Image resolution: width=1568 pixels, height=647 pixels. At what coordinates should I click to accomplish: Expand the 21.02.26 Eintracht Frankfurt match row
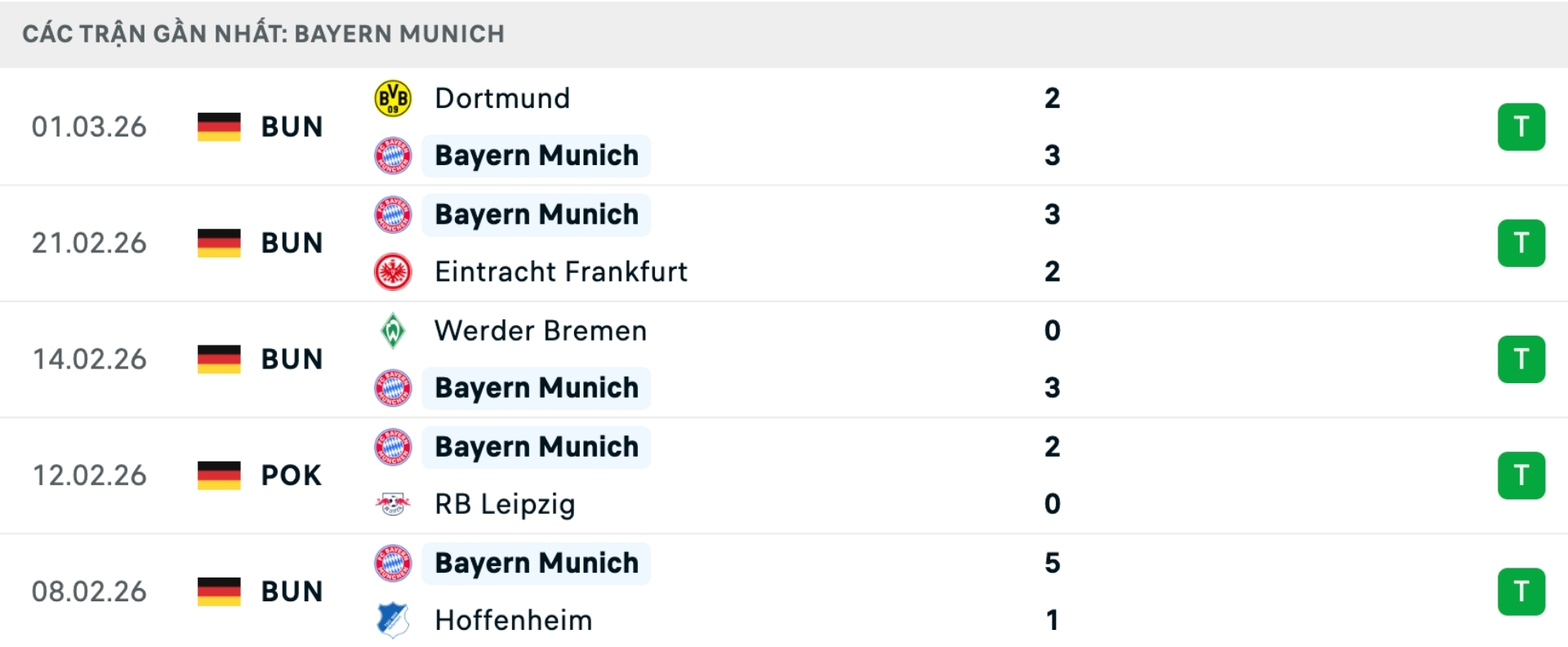[x=784, y=243]
